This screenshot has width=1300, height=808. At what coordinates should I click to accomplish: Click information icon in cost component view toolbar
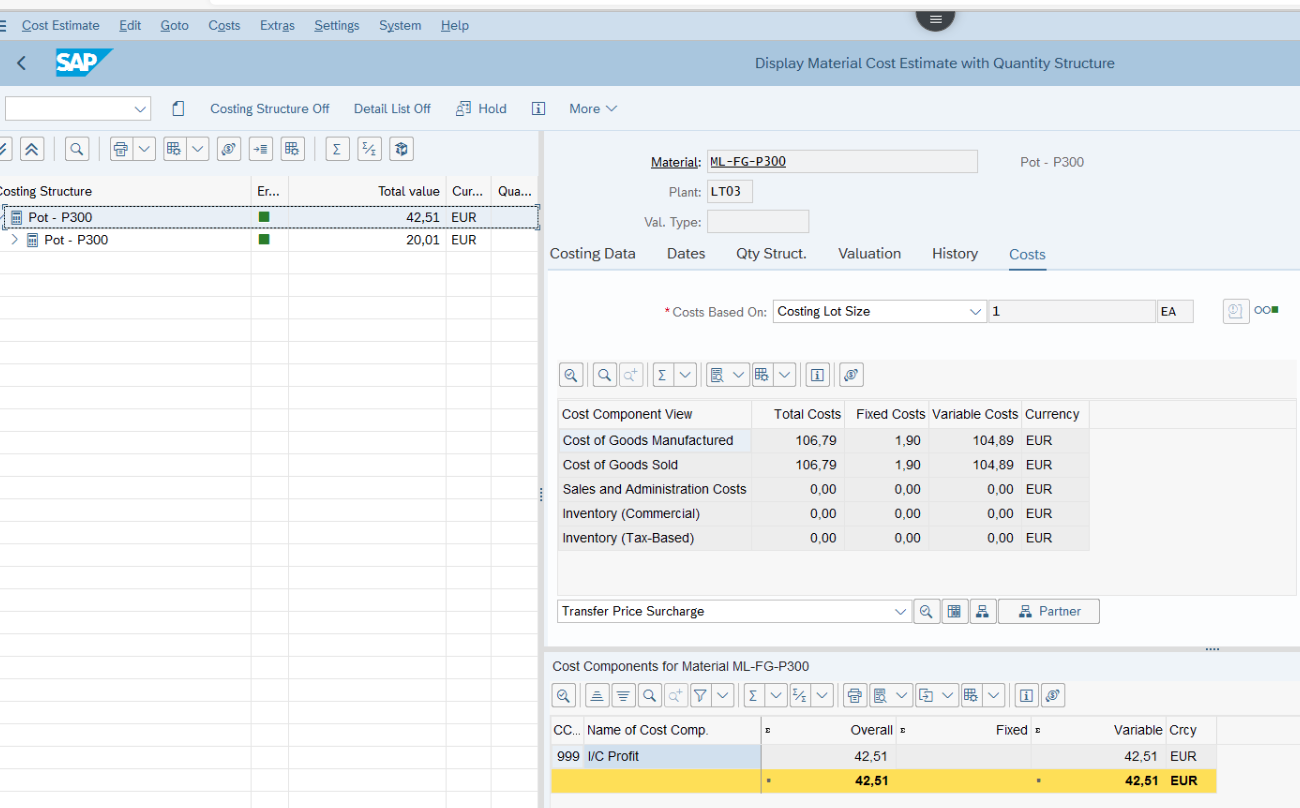(x=818, y=375)
